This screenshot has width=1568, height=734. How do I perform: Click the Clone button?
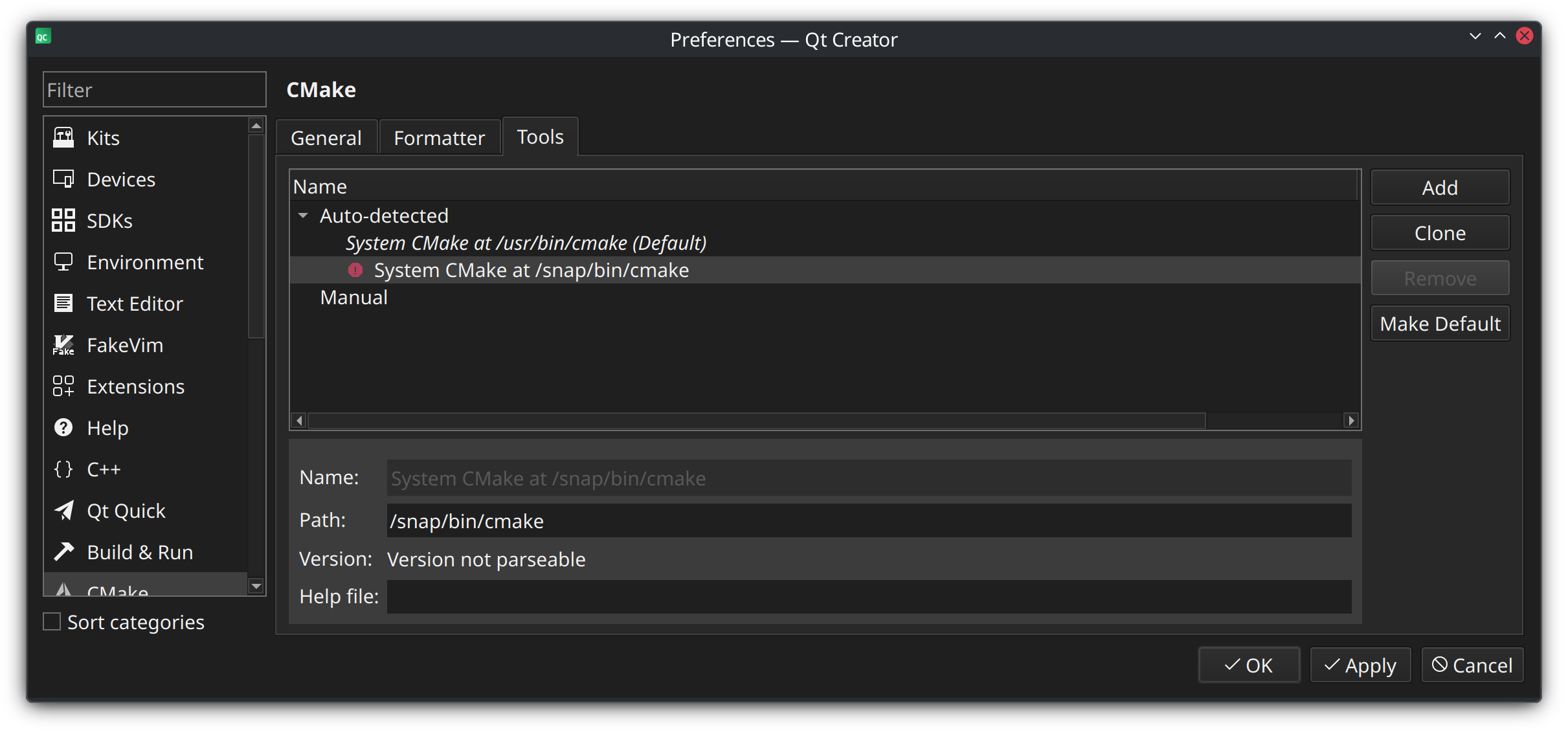(1440, 233)
